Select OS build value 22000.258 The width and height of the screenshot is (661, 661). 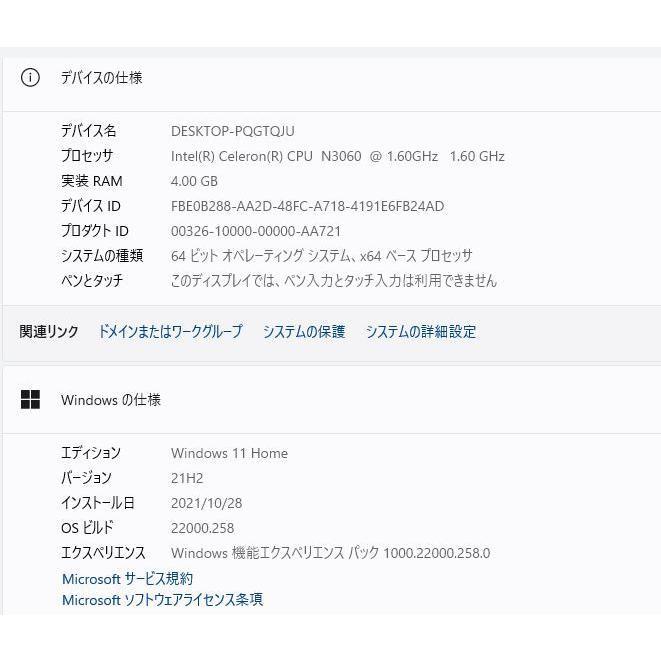pyautogui.click(x=202, y=528)
